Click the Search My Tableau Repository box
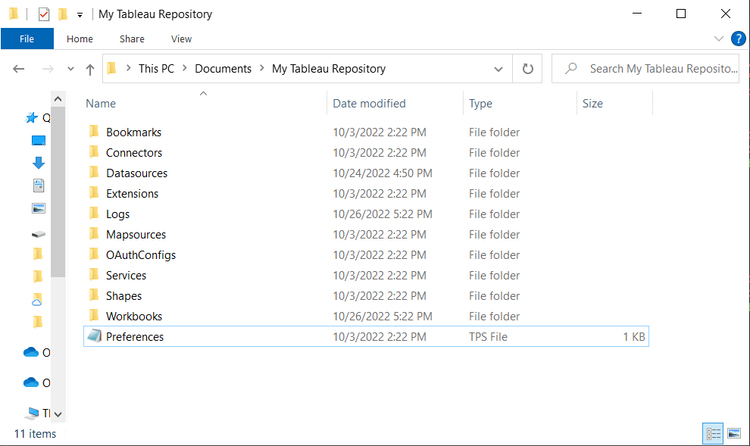Image resolution: width=750 pixels, height=446 pixels. [x=645, y=69]
